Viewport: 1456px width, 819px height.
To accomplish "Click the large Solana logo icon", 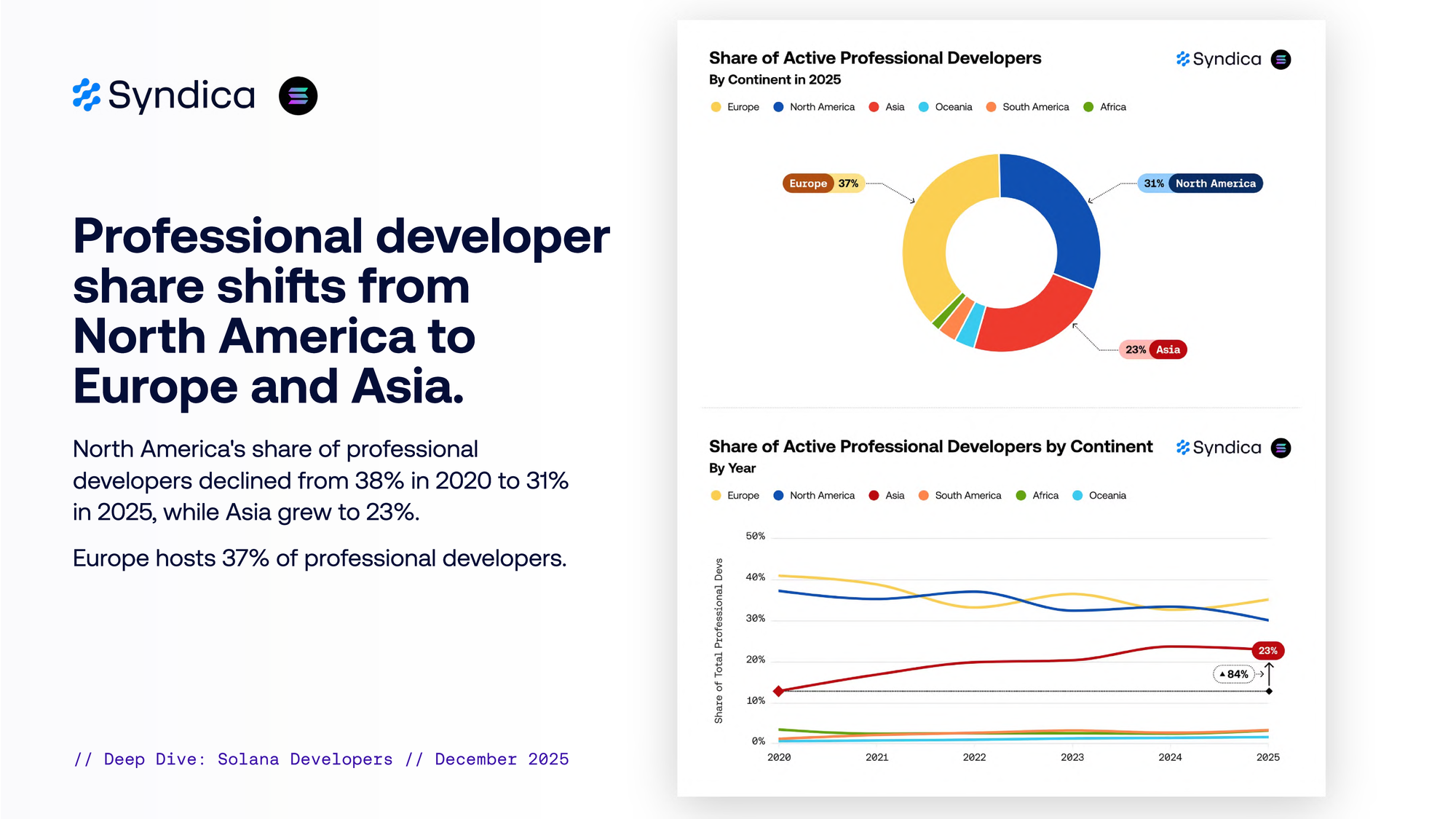I will (298, 95).
